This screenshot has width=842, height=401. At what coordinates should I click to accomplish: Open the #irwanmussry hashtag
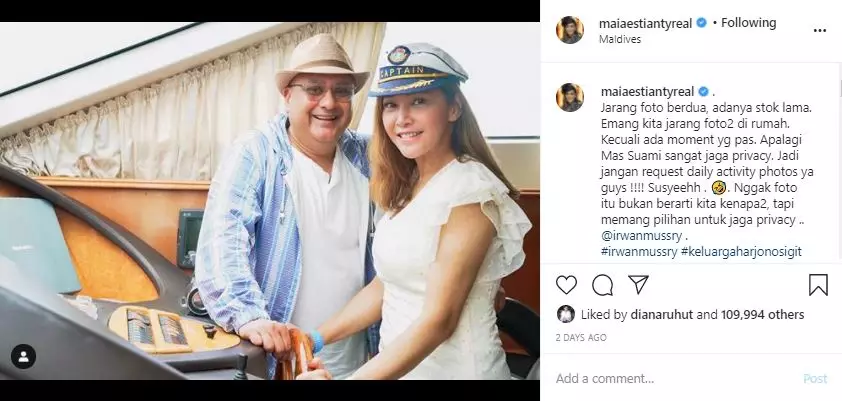point(638,252)
